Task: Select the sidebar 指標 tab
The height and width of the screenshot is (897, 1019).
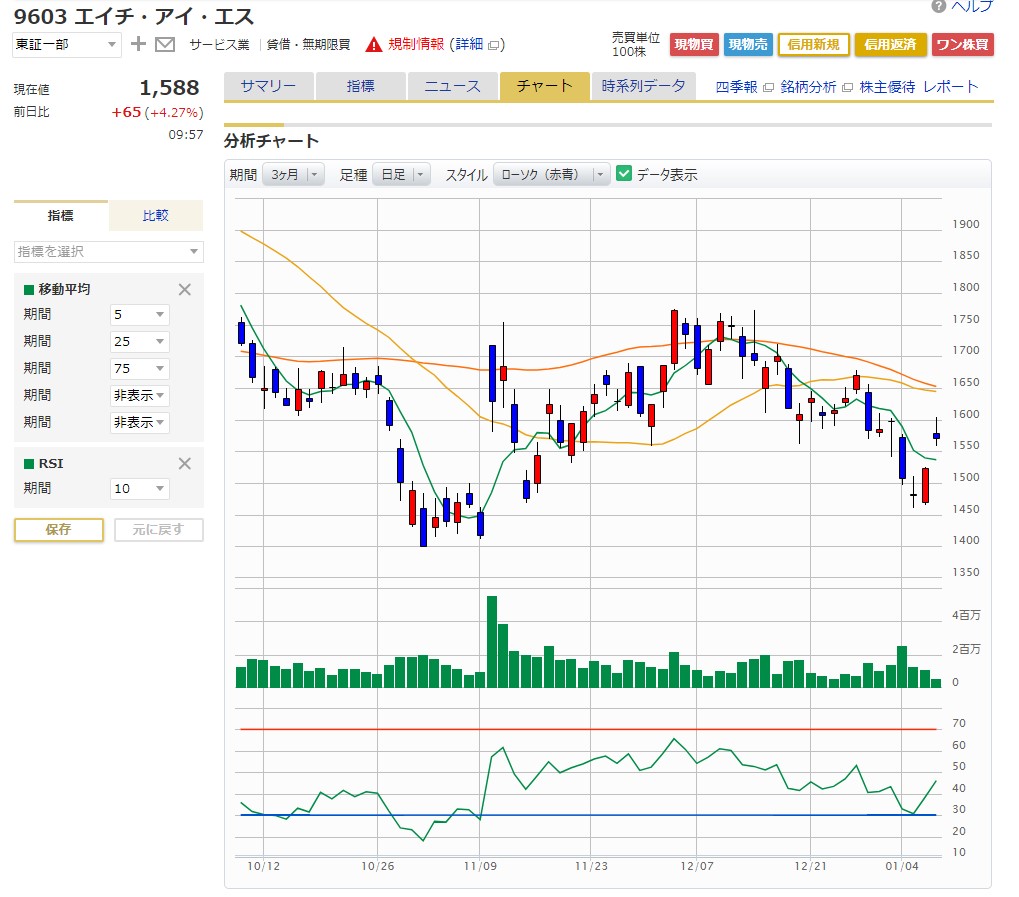Action: point(60,216)
